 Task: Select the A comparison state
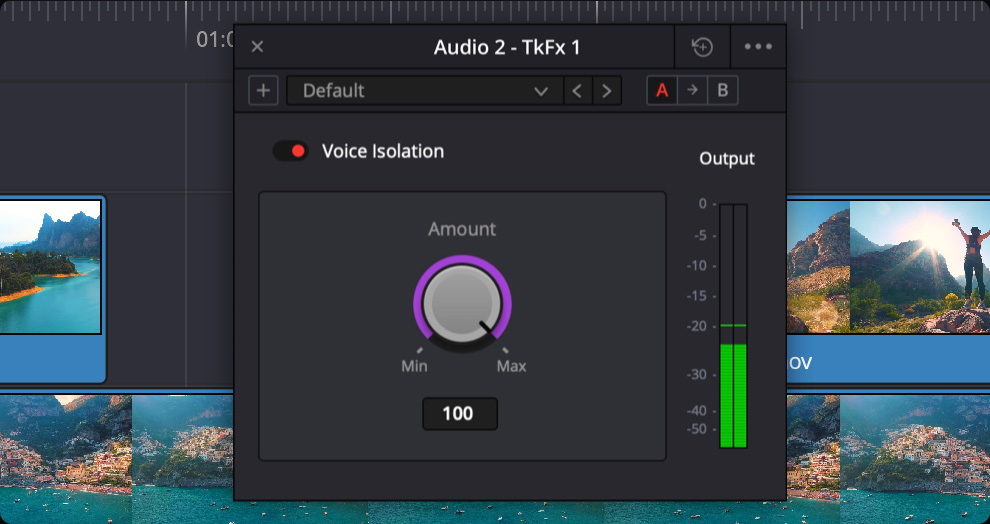click(661, 91)
